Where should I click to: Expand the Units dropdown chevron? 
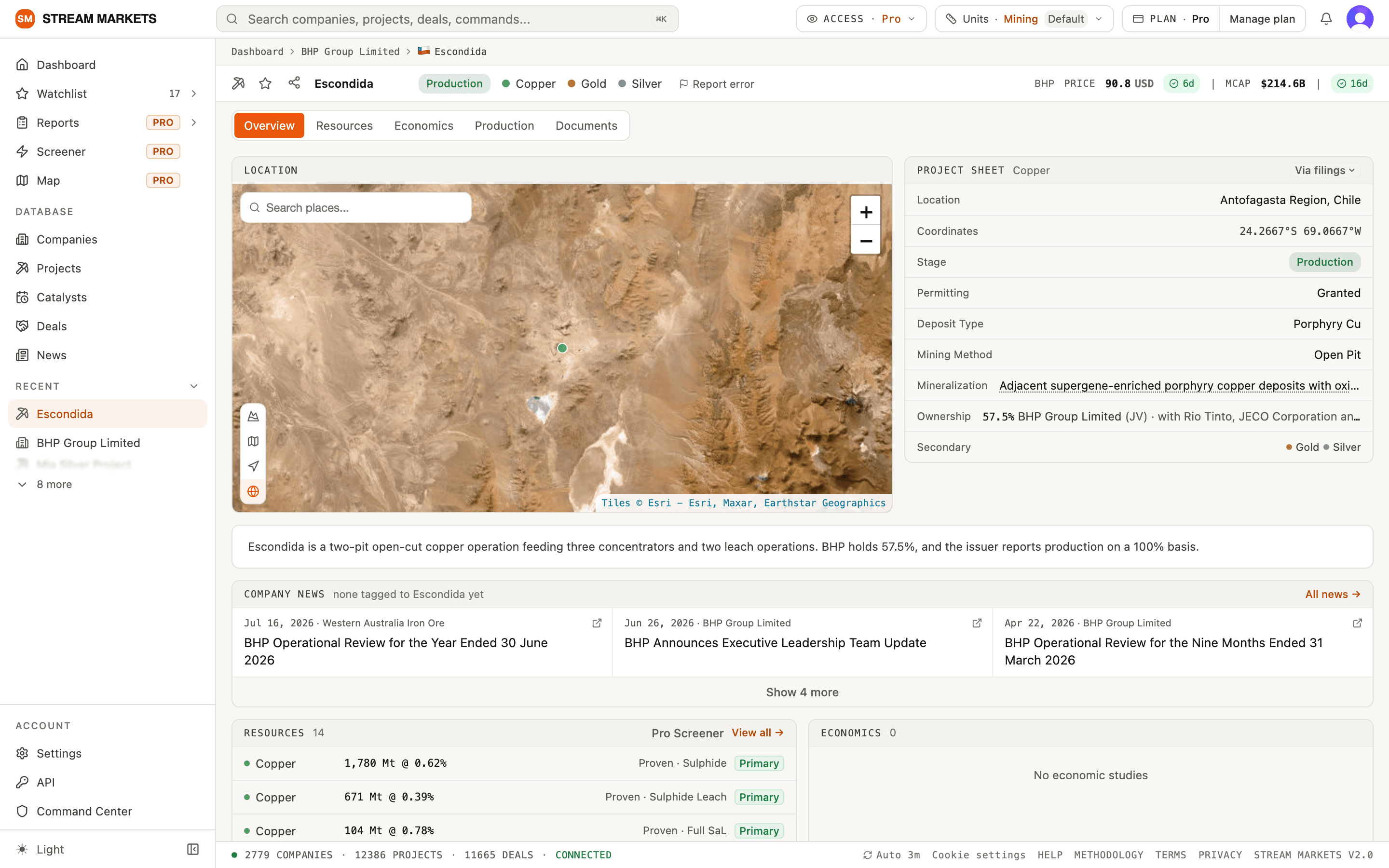click(x=1099, y=19)
